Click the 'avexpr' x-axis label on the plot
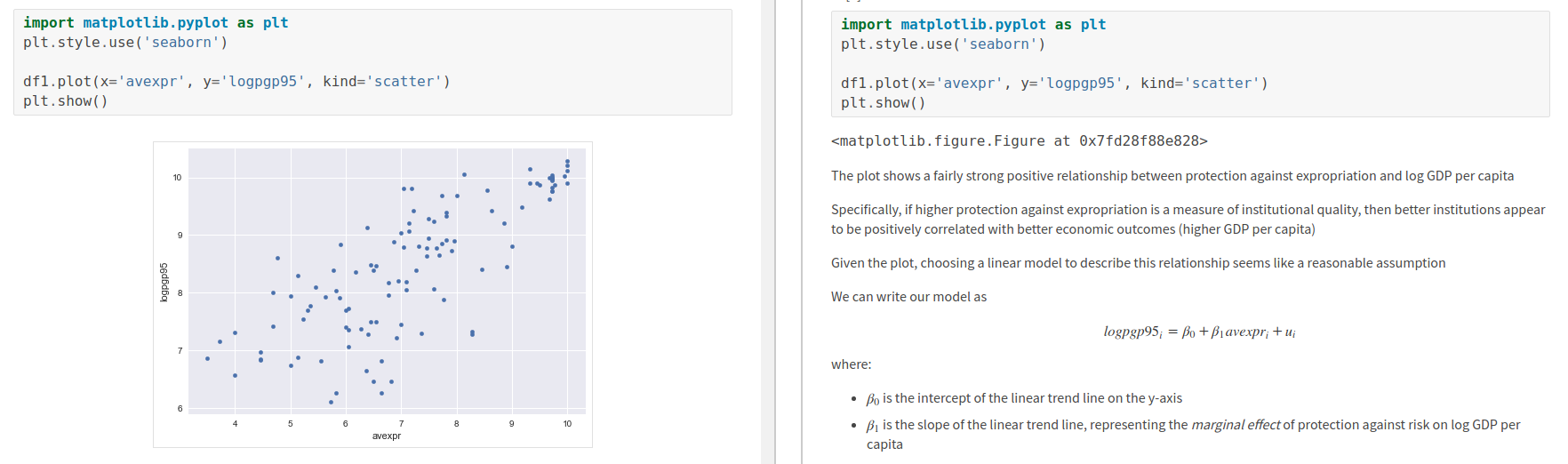The image size is (1568, 464). (387, 436)
